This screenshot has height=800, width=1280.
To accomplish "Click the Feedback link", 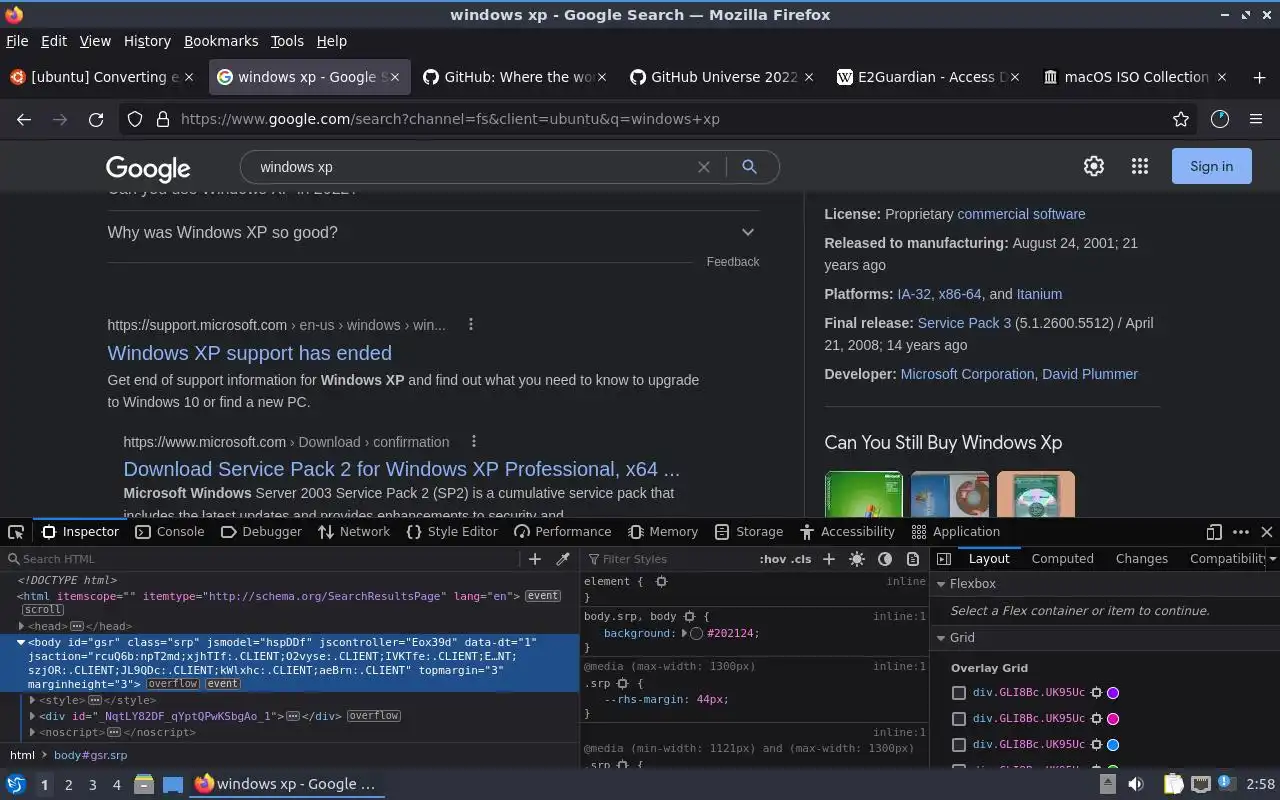I will (x=733, y=262).
